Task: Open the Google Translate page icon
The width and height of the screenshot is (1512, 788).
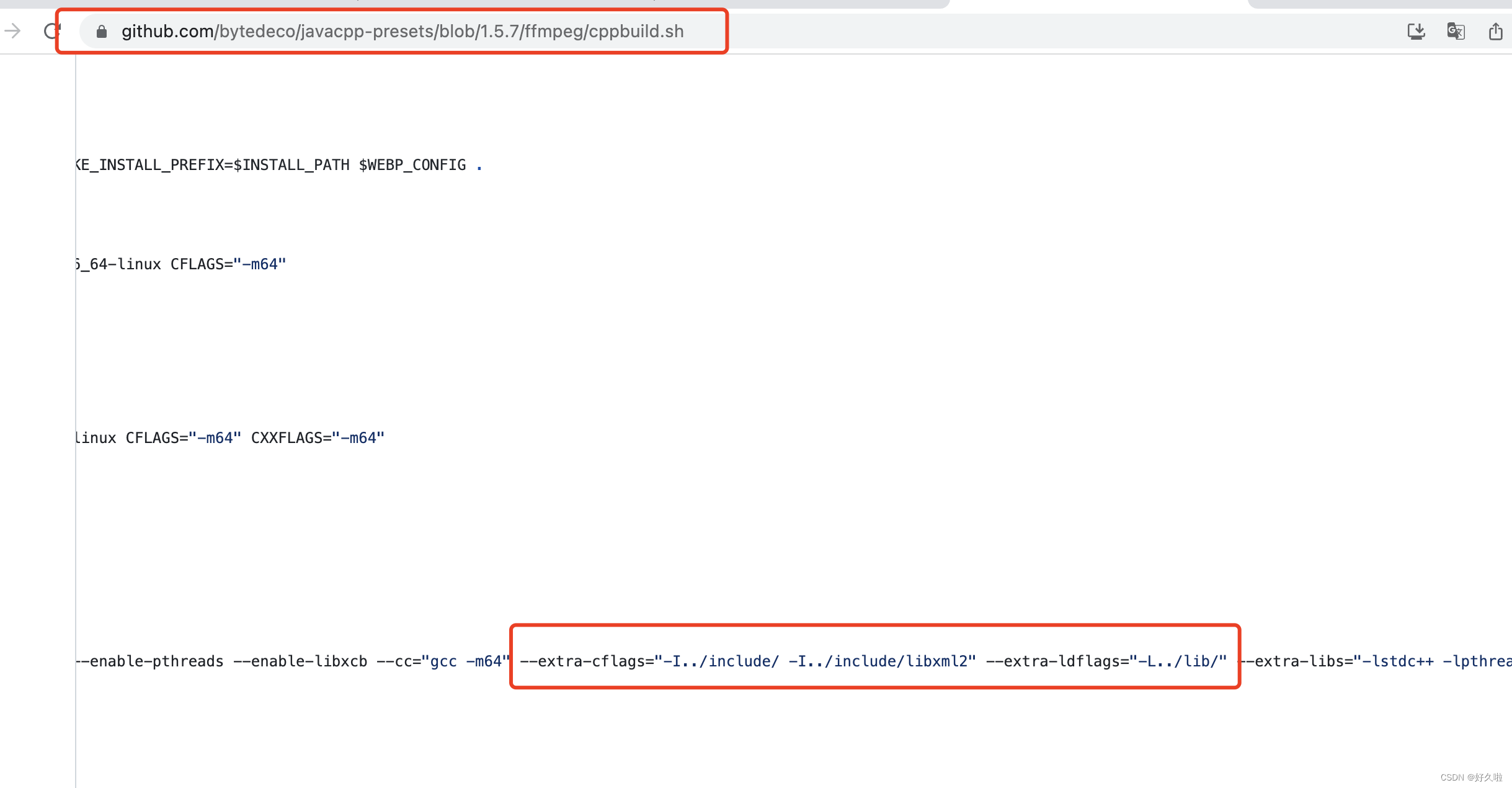Action: [1456, 31]
